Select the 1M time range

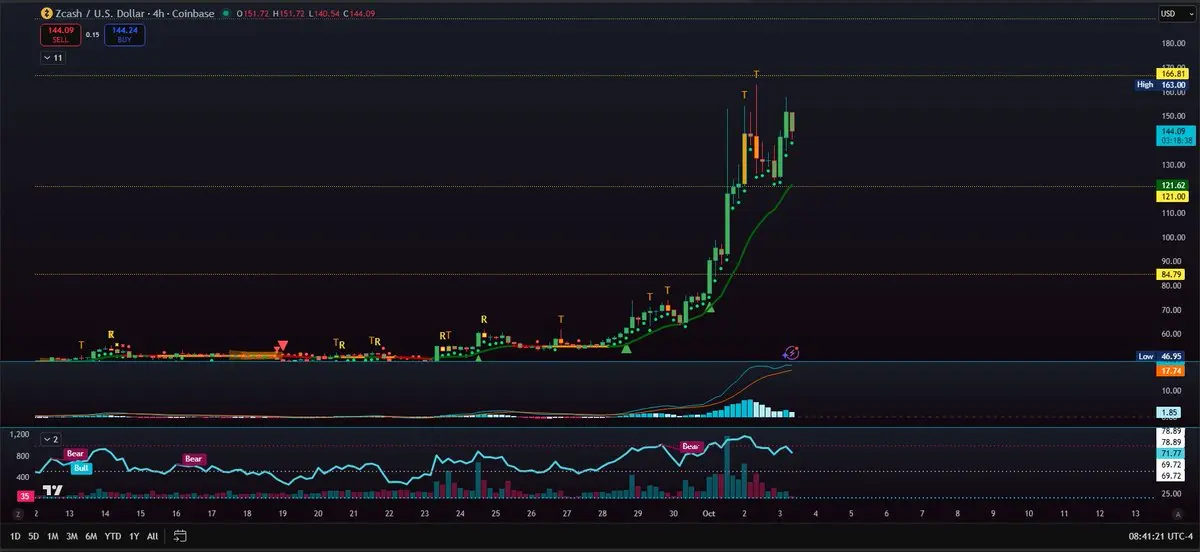pos(53,537)
